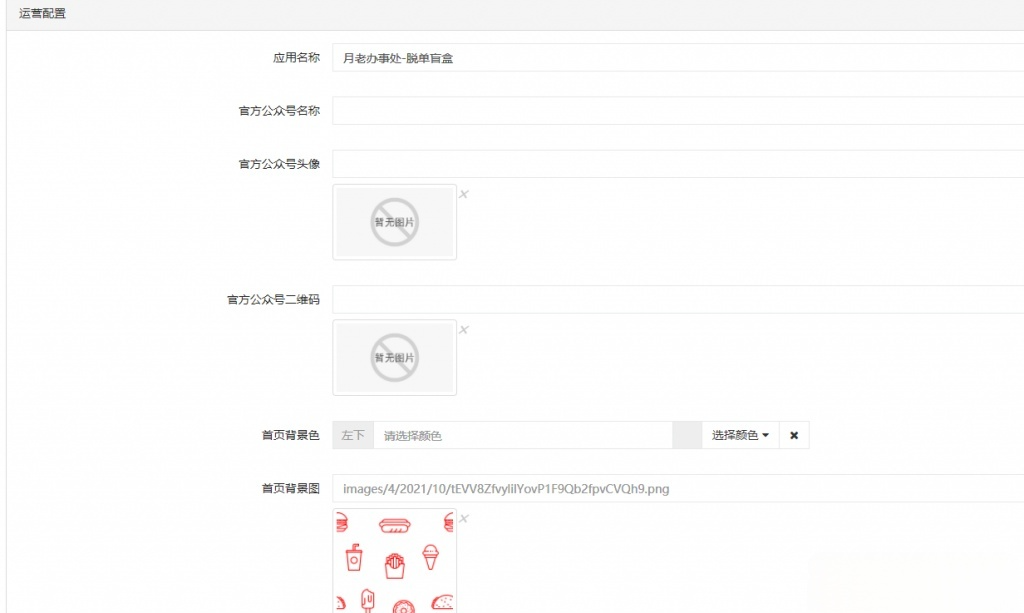The width and height of the screenshot is (1024, 613).
Task: Open the 选择颜色 color picker dropdown
Action: 740,435
